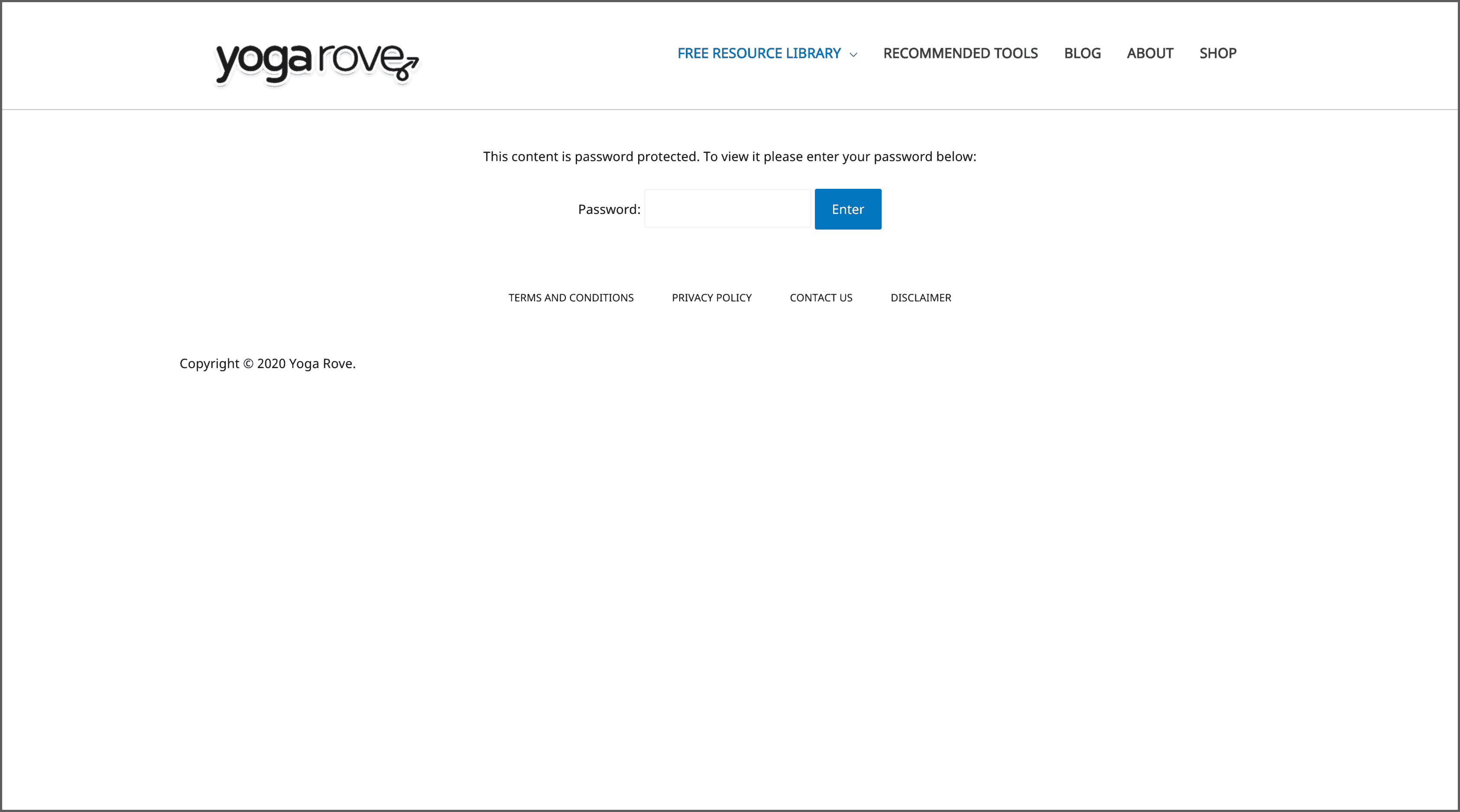
Task: Open the Free Resource Library menu item
Action: 759,53
